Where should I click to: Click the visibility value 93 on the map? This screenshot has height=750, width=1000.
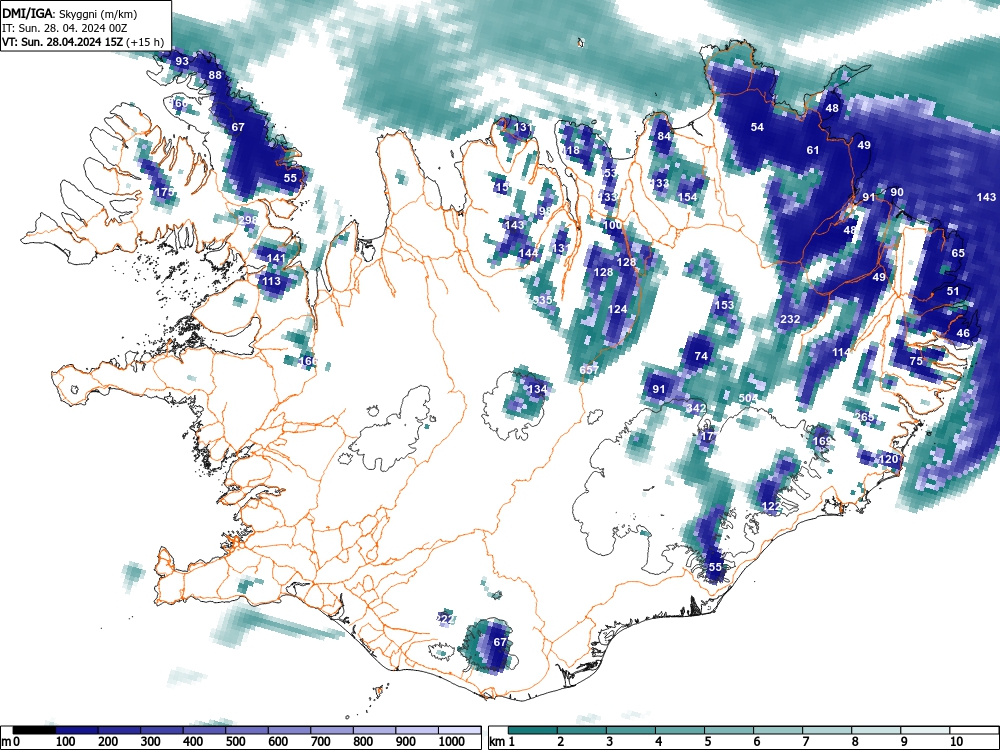[x=182, y=61]
